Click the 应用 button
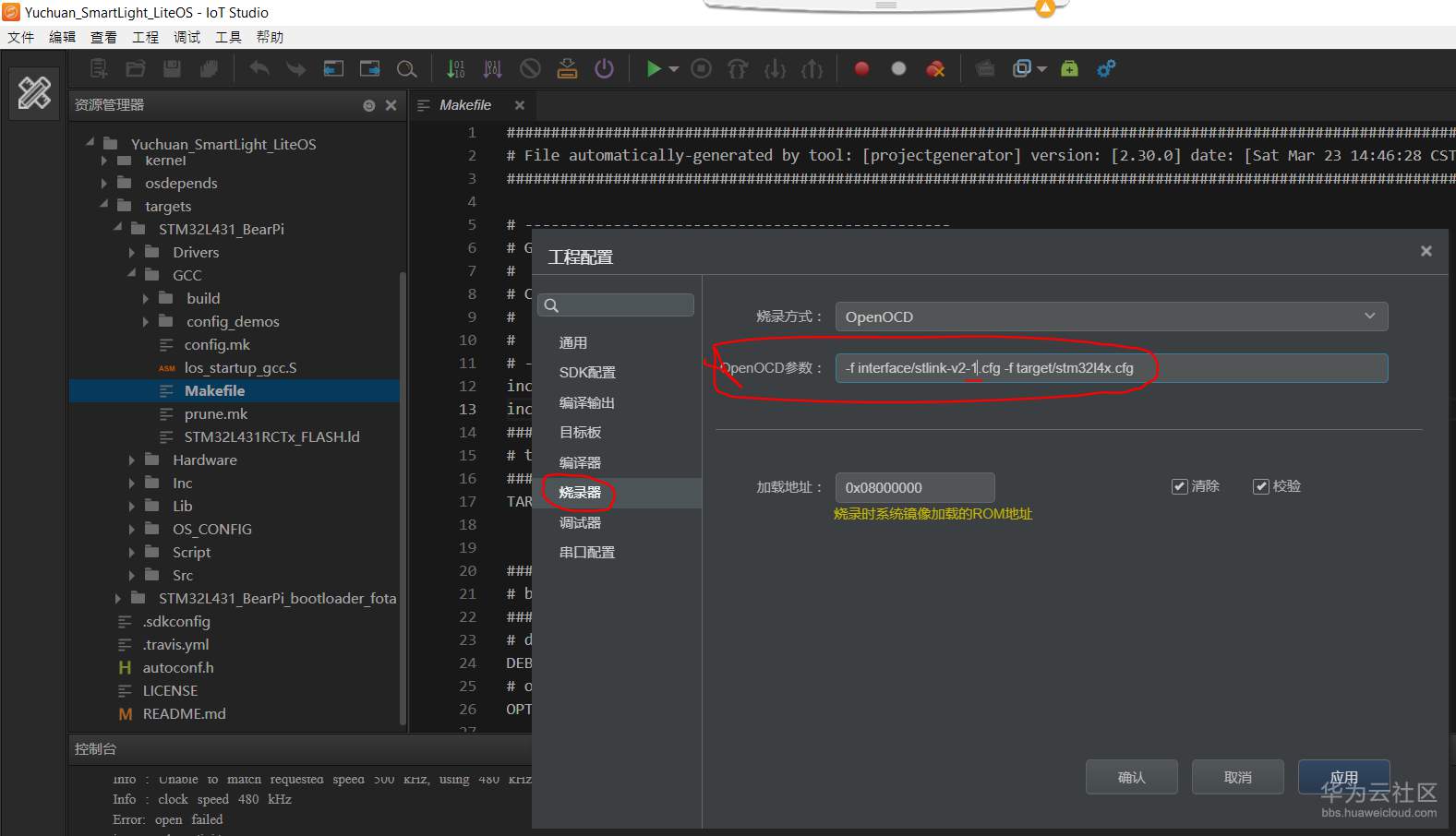 pyautogui.click(x=1343, y=777)
